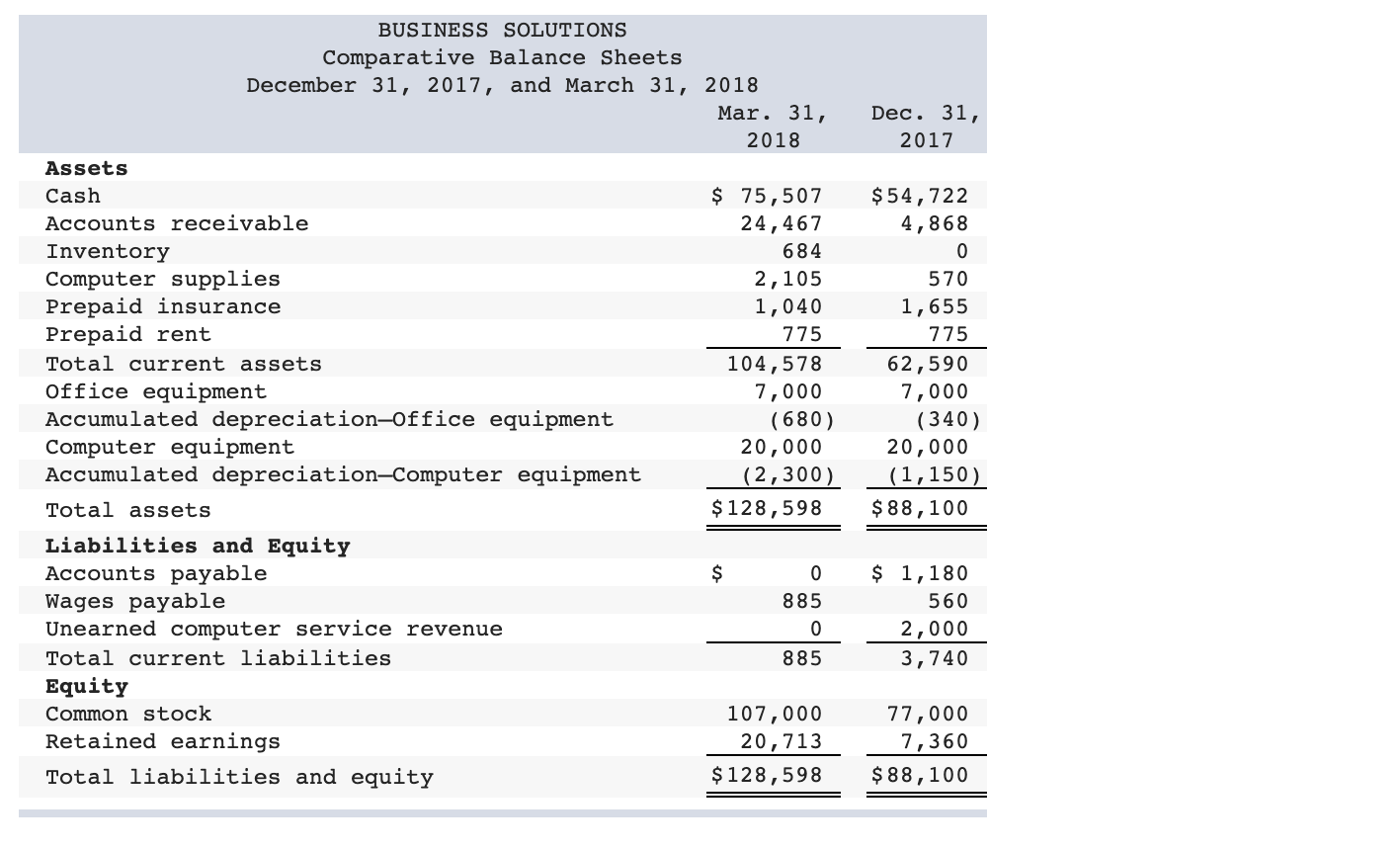
Task: Click the 'Cash' row label
Action: tap(73, 196)
